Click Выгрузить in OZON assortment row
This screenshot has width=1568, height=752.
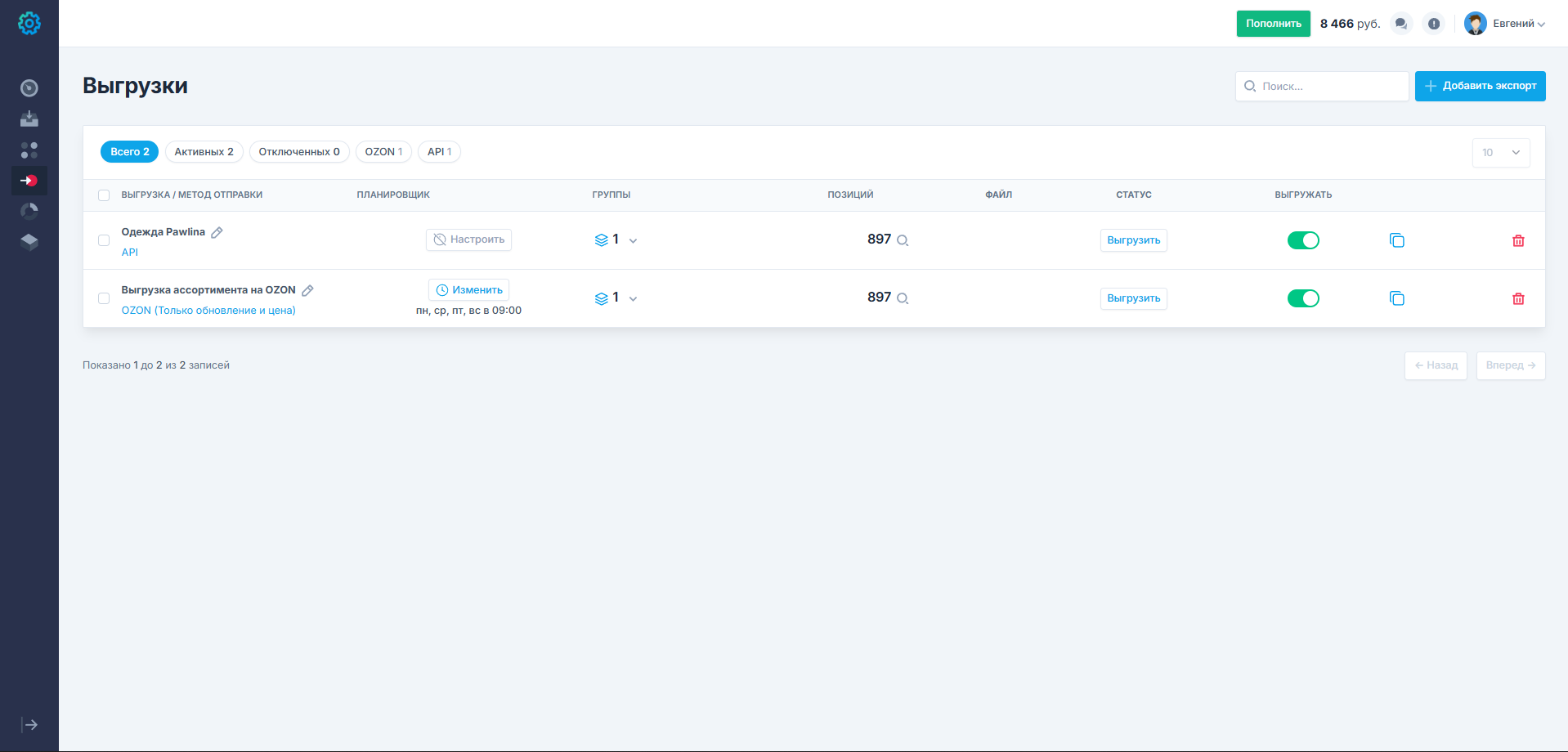[1133, 298]
